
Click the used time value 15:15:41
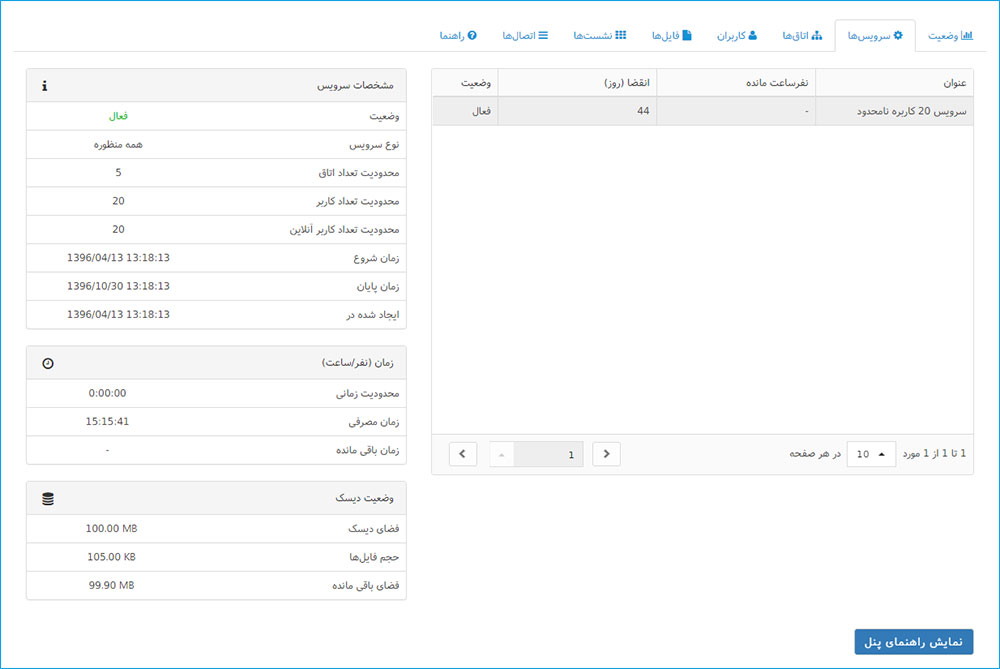click(107, 422)
